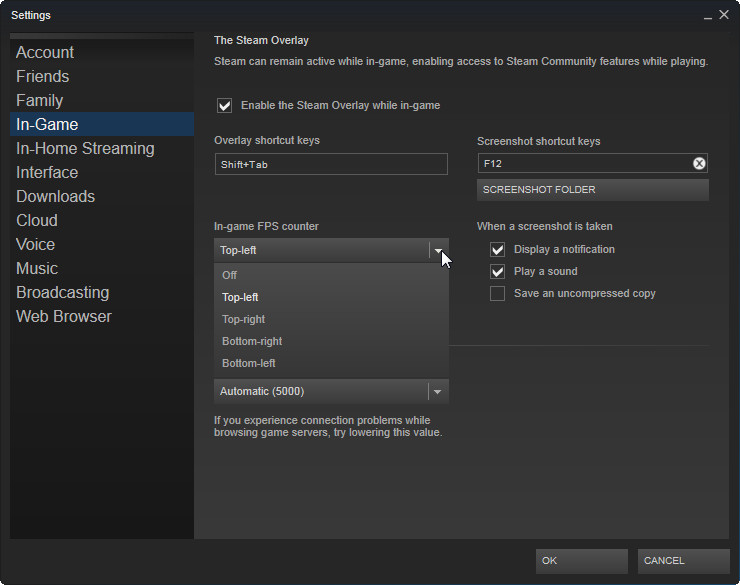Screen dimensions: 740x585
Task: Discard changes with CANCEL button
Action: pos(683,561)
